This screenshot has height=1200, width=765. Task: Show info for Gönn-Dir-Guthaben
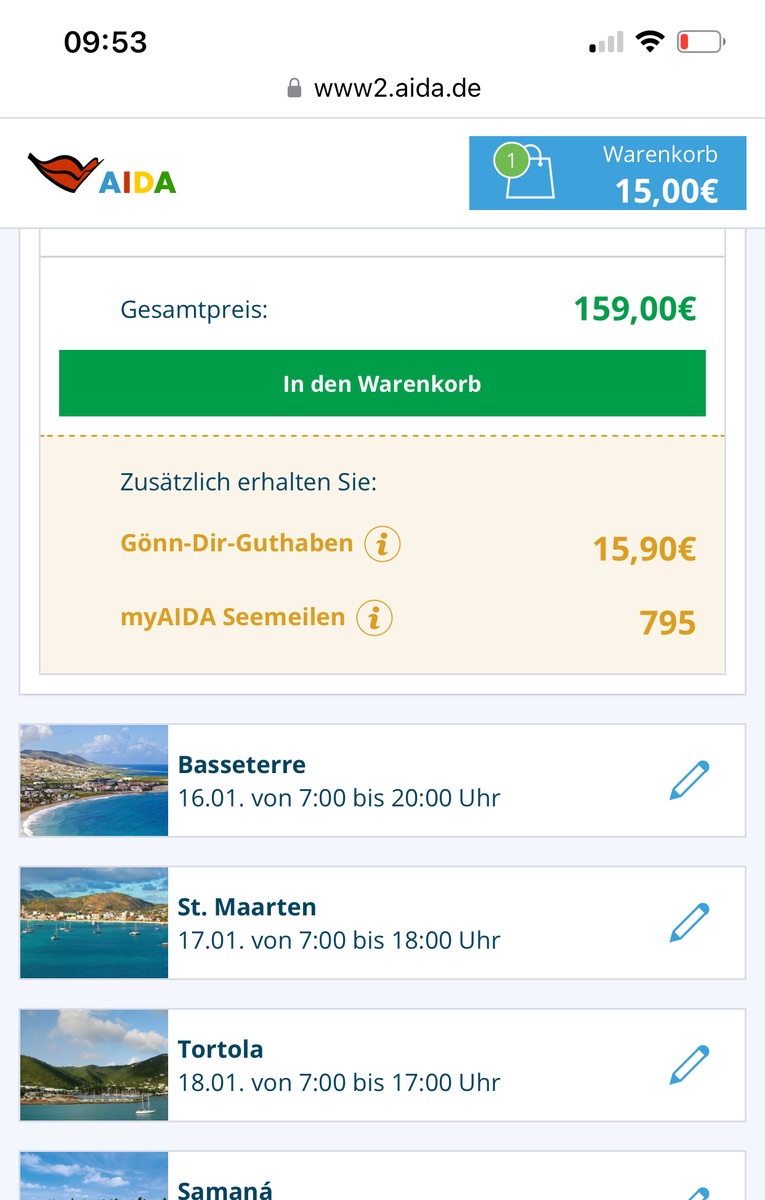pyautogui.click(x=382, y=544)
